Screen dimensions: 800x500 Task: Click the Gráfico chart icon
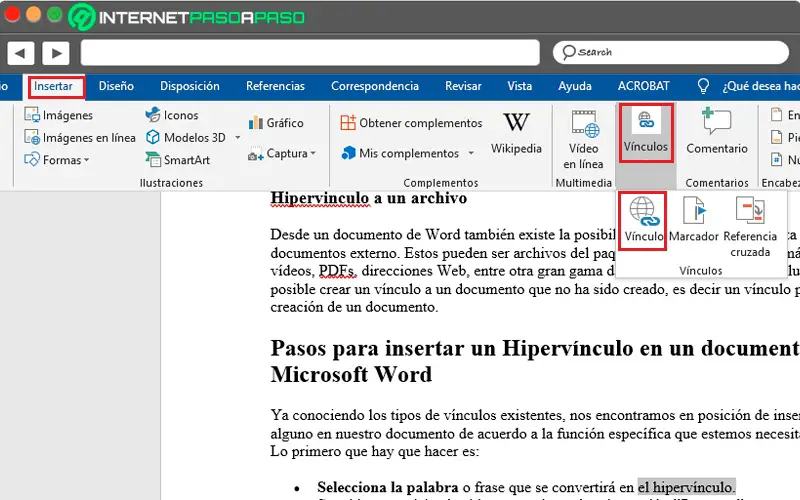click(254, 123)
